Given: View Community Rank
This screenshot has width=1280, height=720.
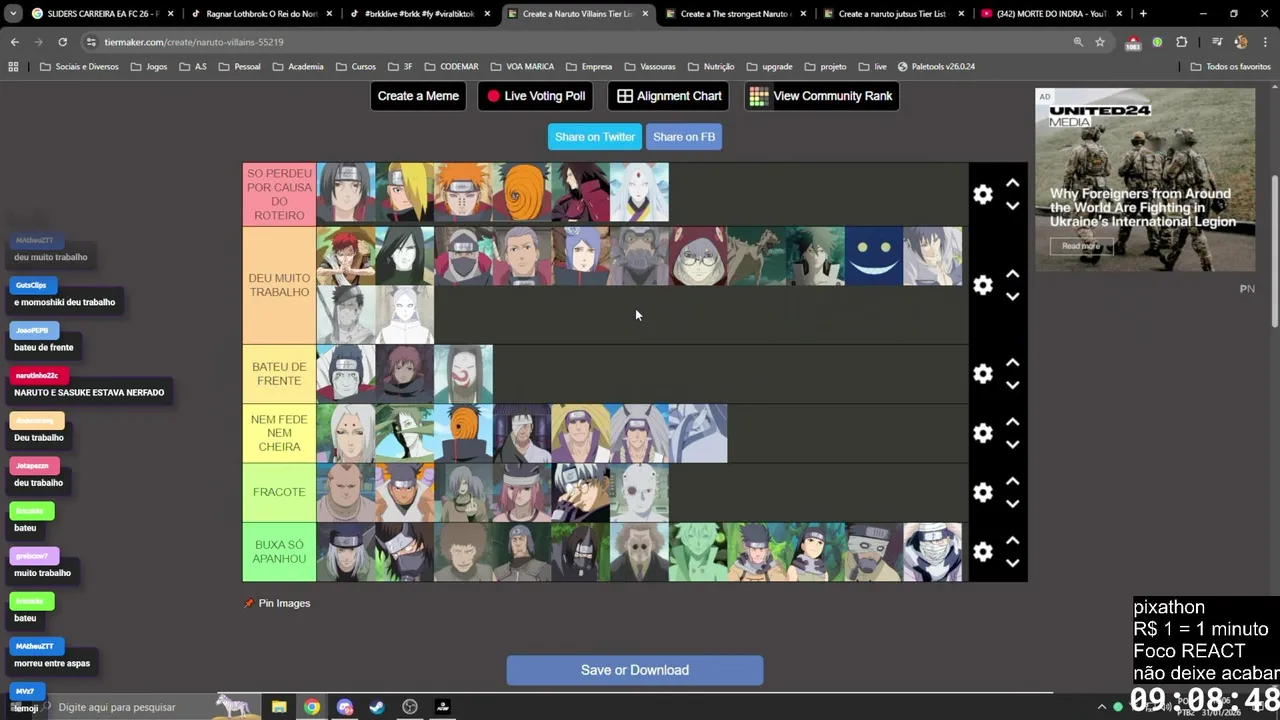Looking at the screenshot, I should (822, 96).
